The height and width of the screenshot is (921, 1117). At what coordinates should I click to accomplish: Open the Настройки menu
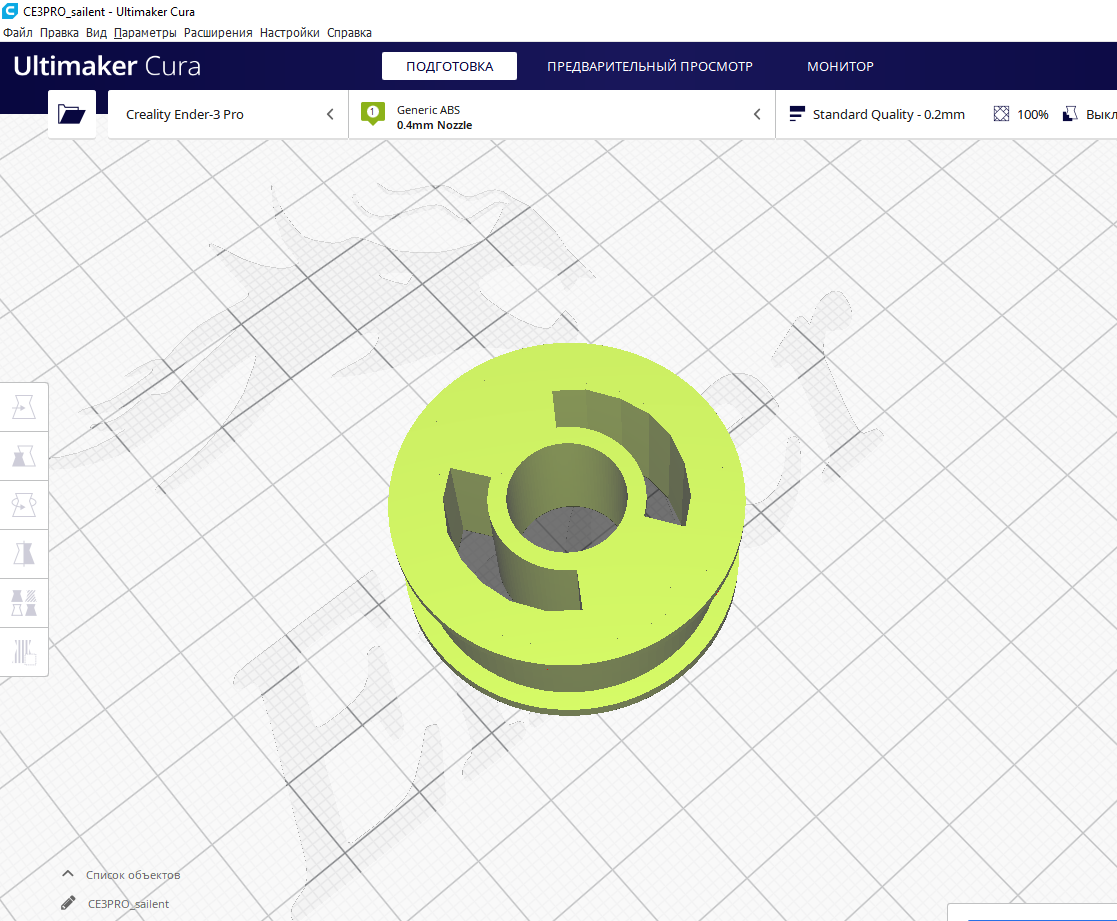click(289, 33)
